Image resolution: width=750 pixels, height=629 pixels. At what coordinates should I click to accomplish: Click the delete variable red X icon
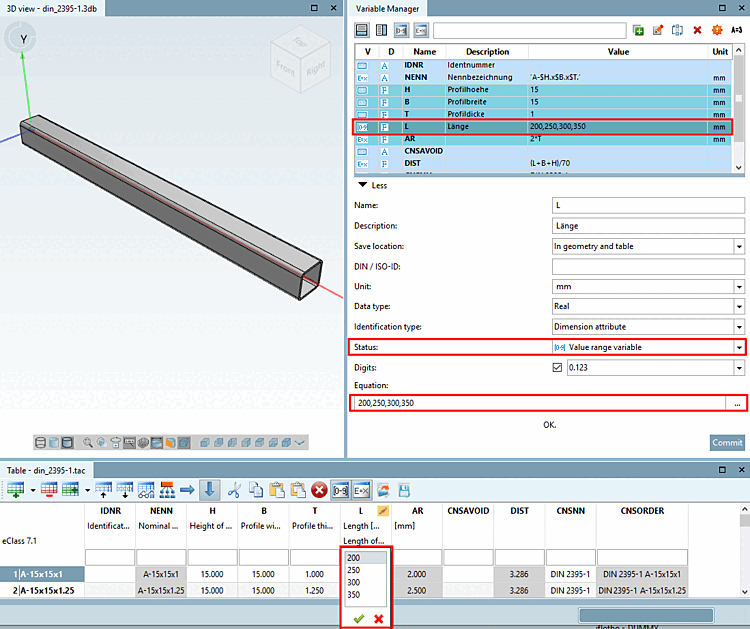coord(697,30)
